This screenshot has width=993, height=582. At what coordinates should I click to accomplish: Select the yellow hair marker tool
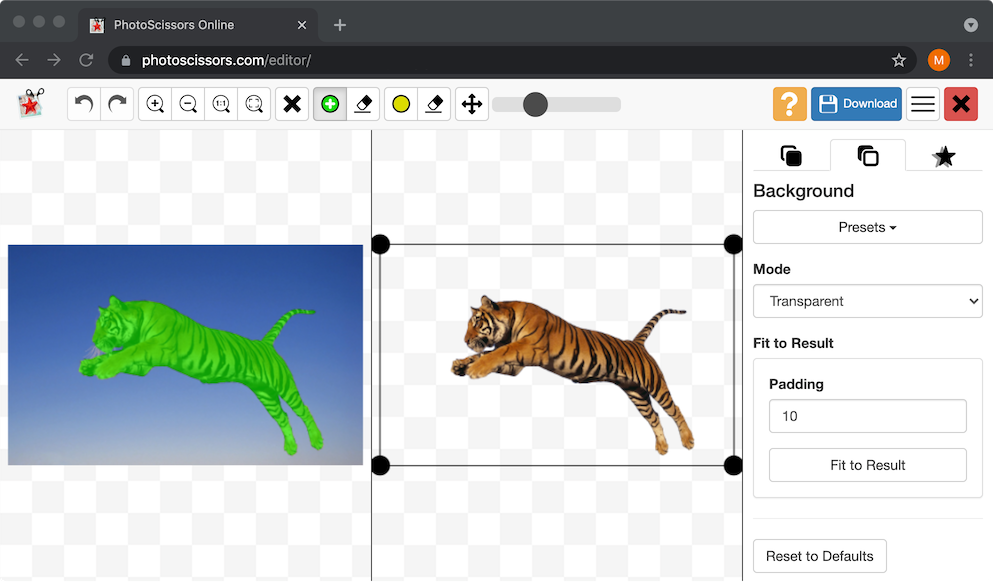coord(401,104)
